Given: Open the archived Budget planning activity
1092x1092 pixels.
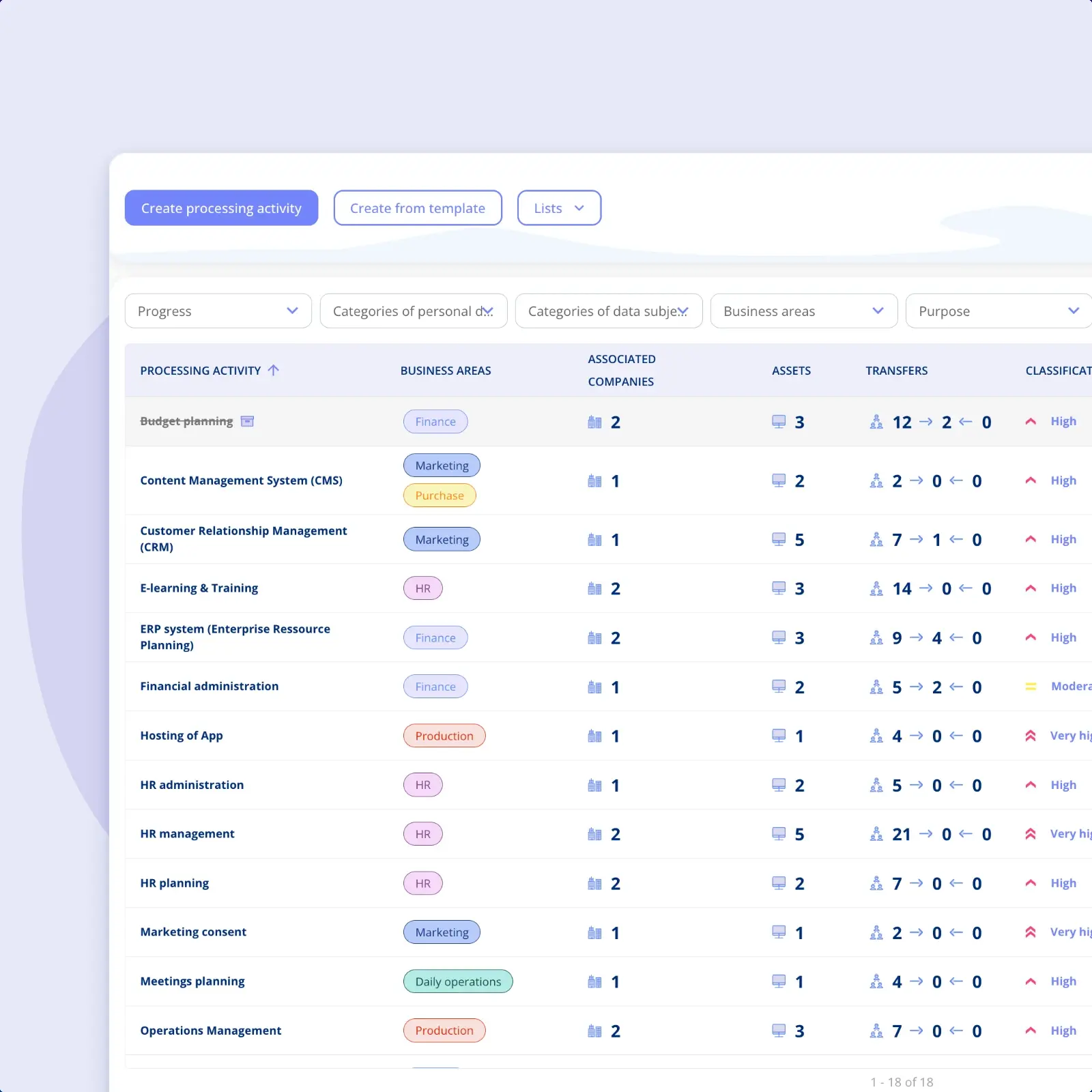Looking at the screenshot, I should coord(186,421).
